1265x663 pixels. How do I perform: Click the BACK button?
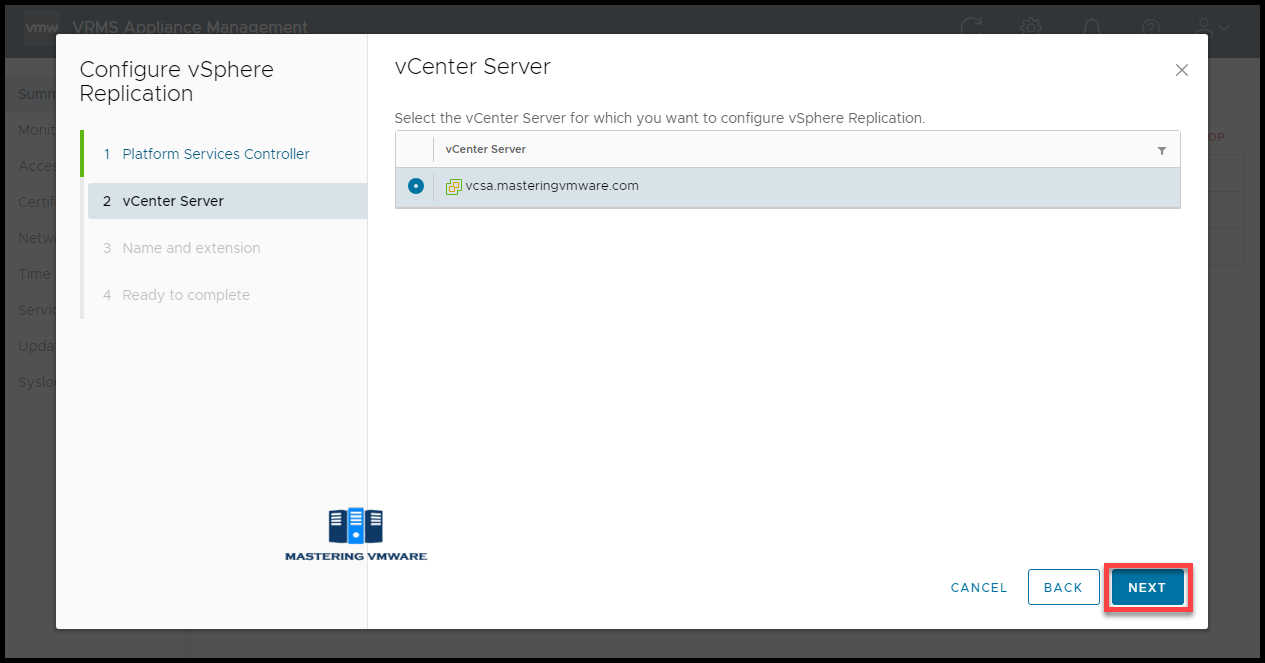coord(1063,587)
